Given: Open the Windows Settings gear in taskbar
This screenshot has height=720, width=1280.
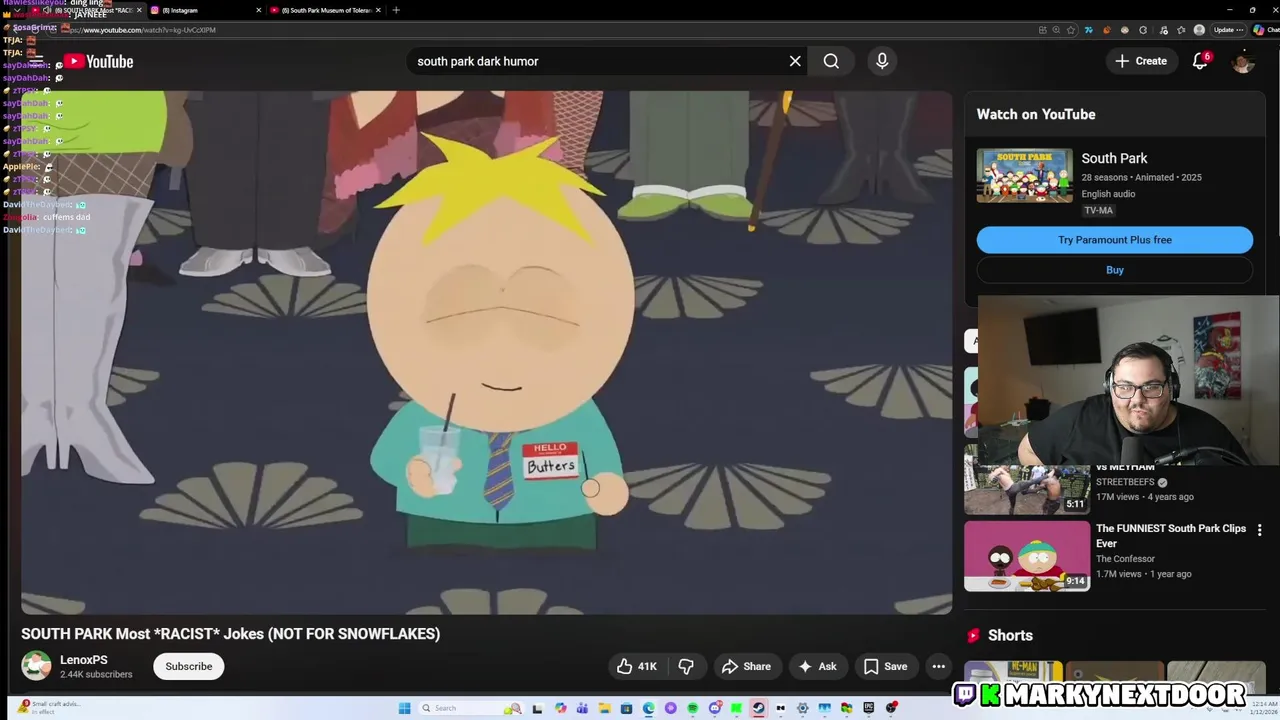Looking at the screenshot, I should coord(802,708).
